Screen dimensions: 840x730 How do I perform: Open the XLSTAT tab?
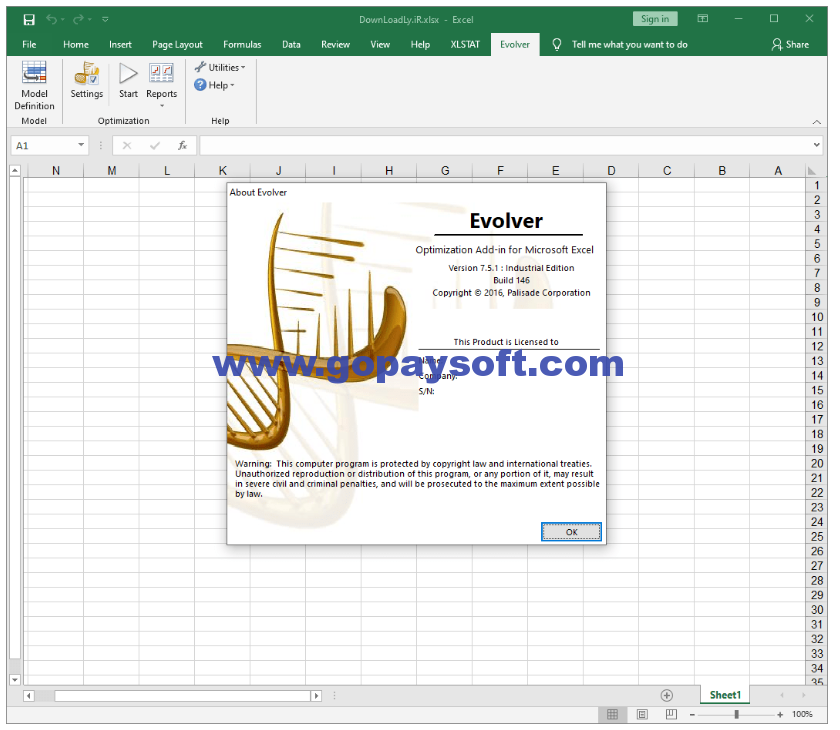(465, 44)
